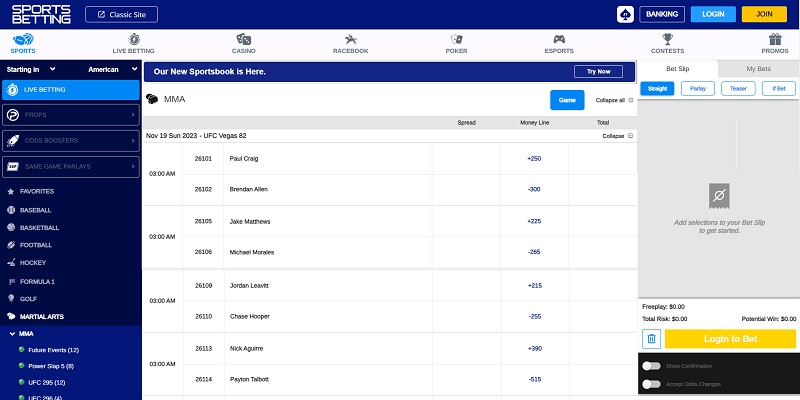
Task: Click the Props icon in the sidebar
Action: pos(13,115)
